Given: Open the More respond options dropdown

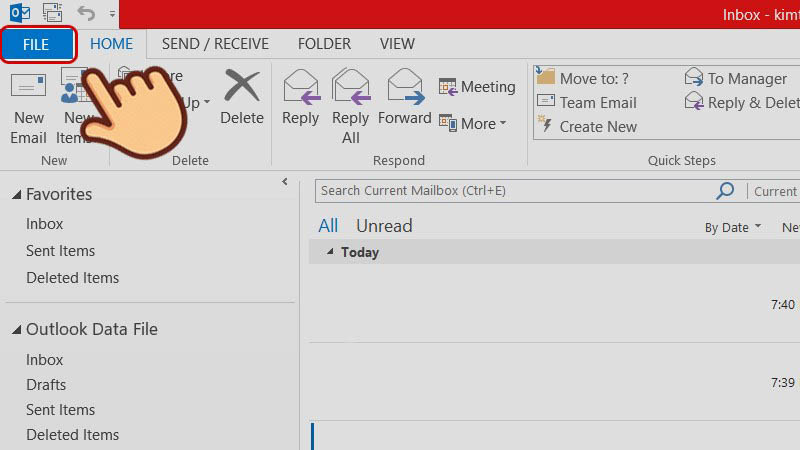Looking at the screenshot, I should [x=472, y=123].
